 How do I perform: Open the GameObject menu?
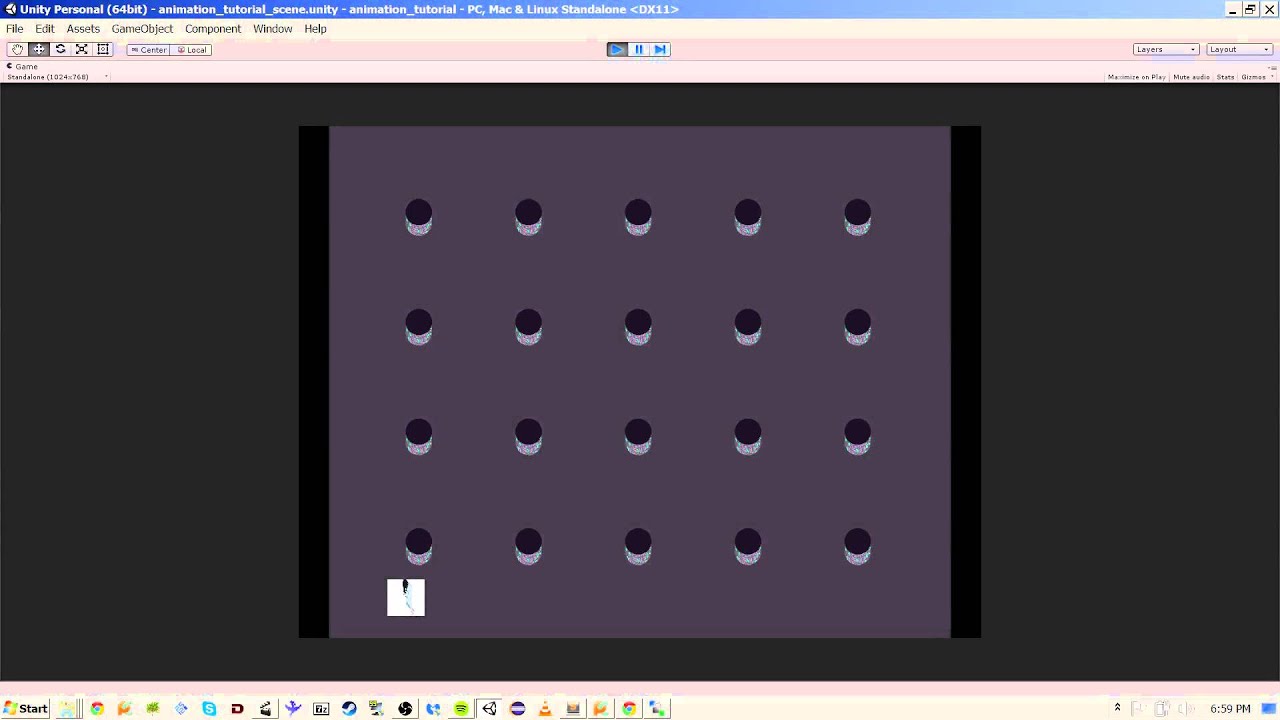pyautogui.click(x=142, y=29)
